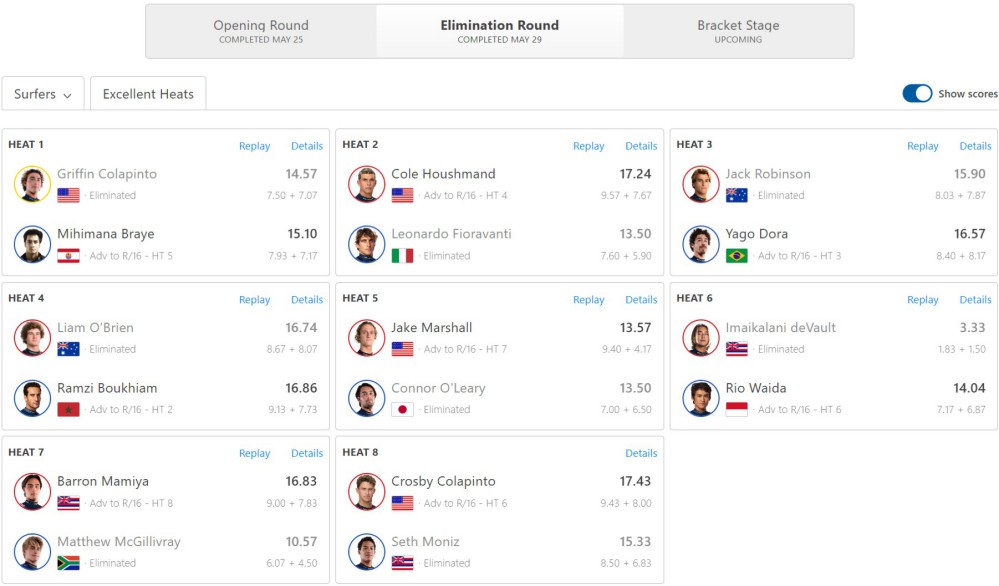Toggle the Show scores switch
Screen dimensions: 999x586
click(x=917, y=94)
